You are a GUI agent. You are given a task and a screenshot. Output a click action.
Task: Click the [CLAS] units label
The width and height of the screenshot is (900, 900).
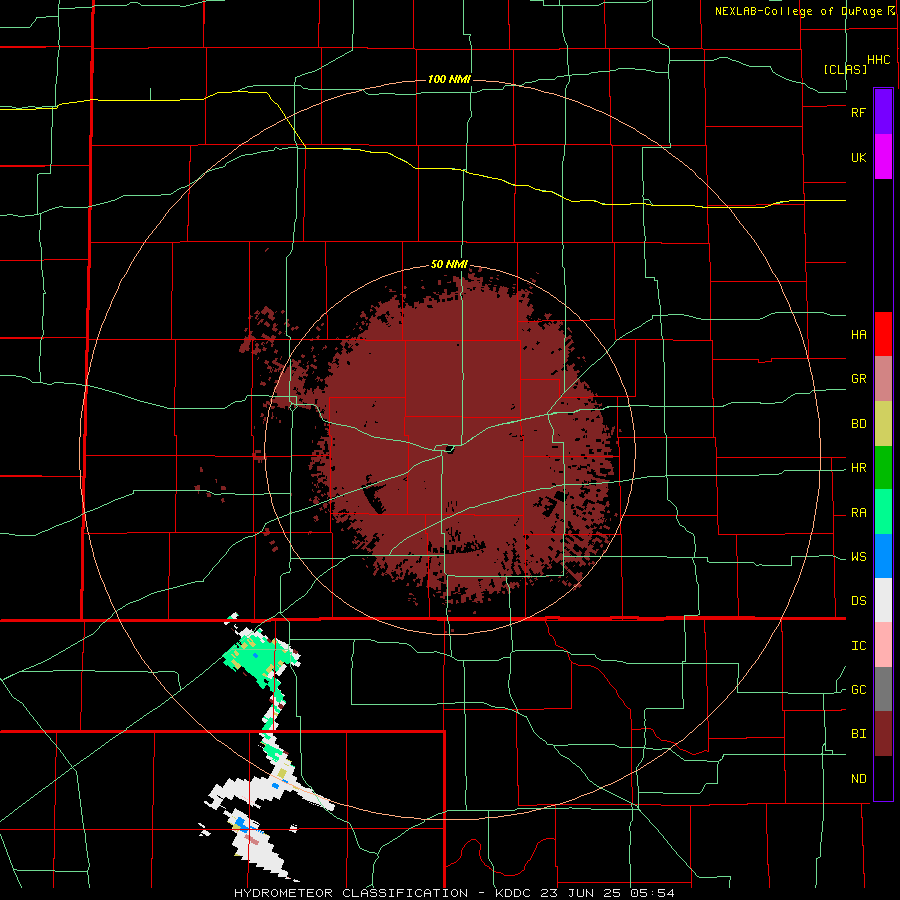(x=845, y=69)
